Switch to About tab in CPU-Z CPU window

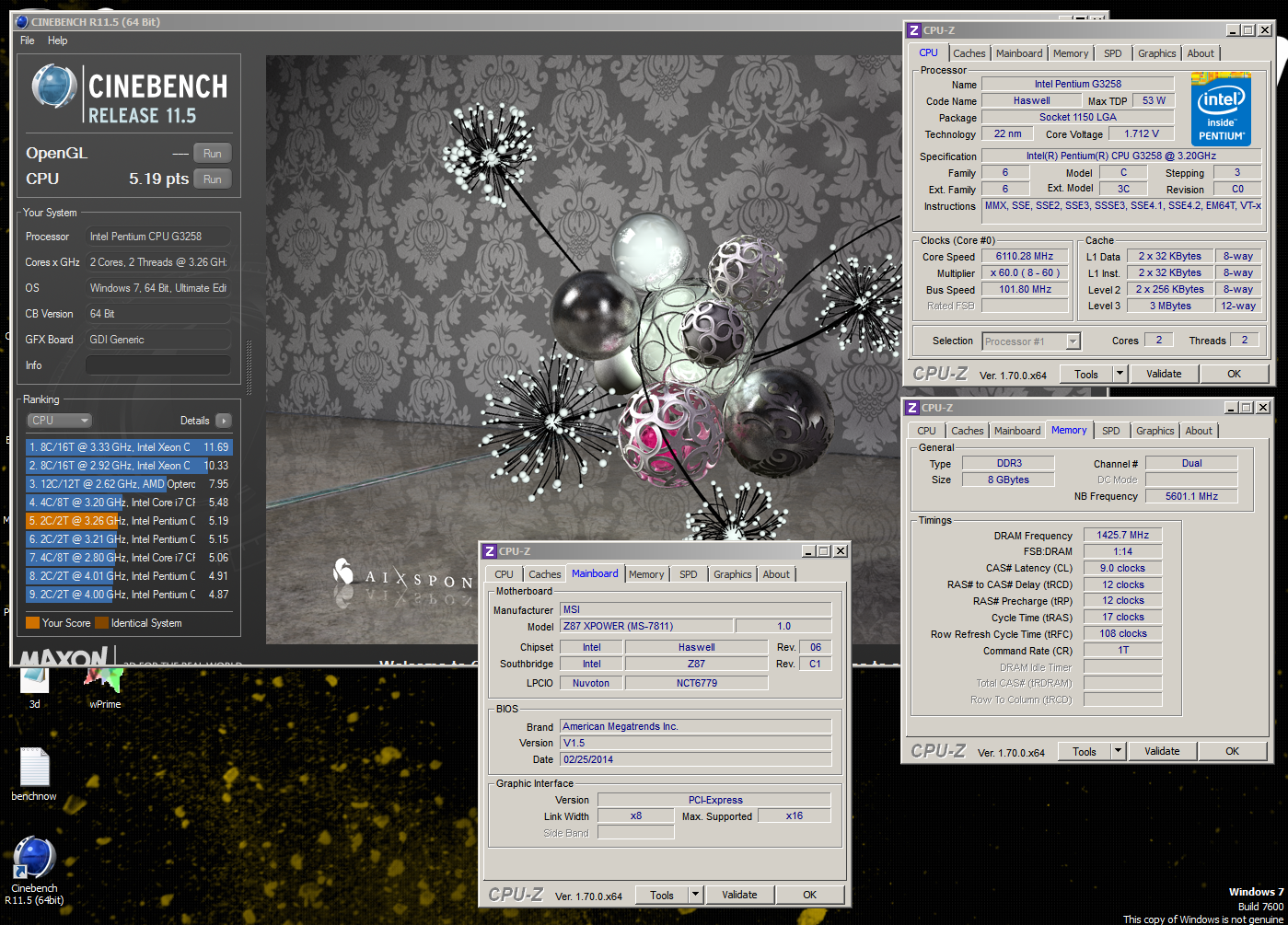[x=1201, y=53]
